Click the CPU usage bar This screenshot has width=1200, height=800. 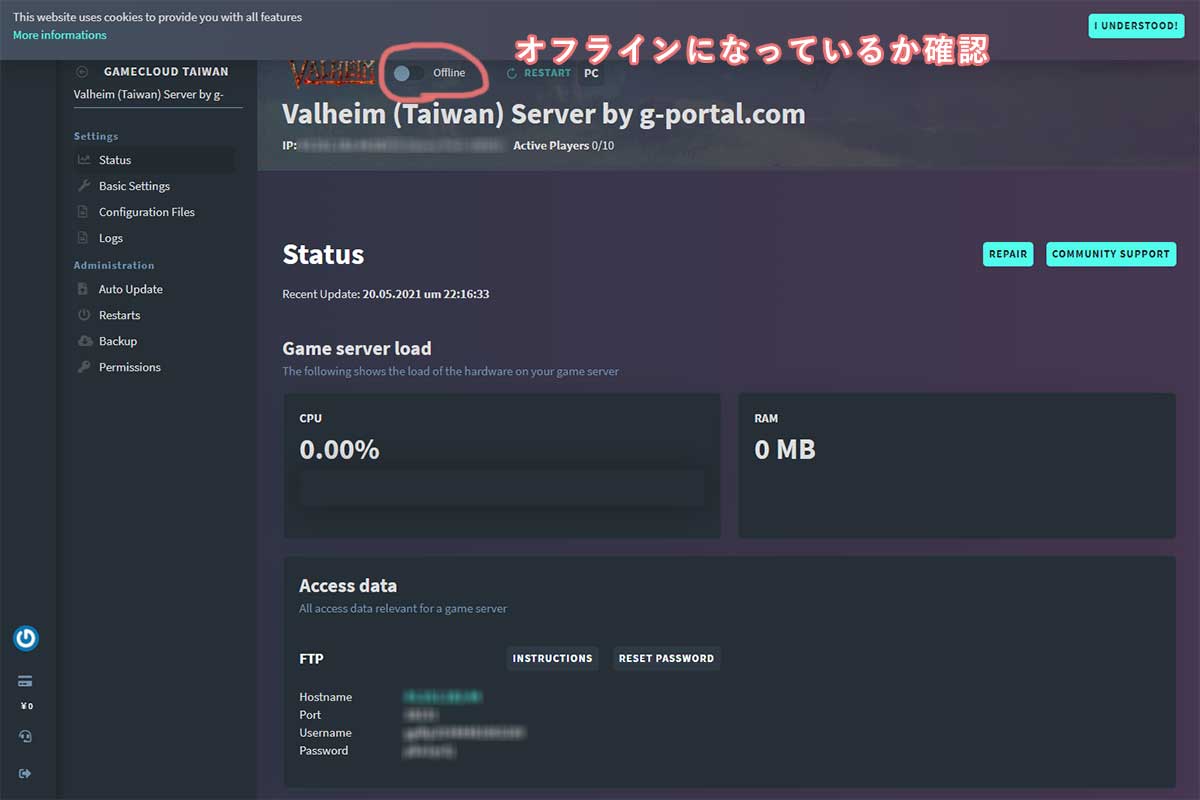(502, 490)
